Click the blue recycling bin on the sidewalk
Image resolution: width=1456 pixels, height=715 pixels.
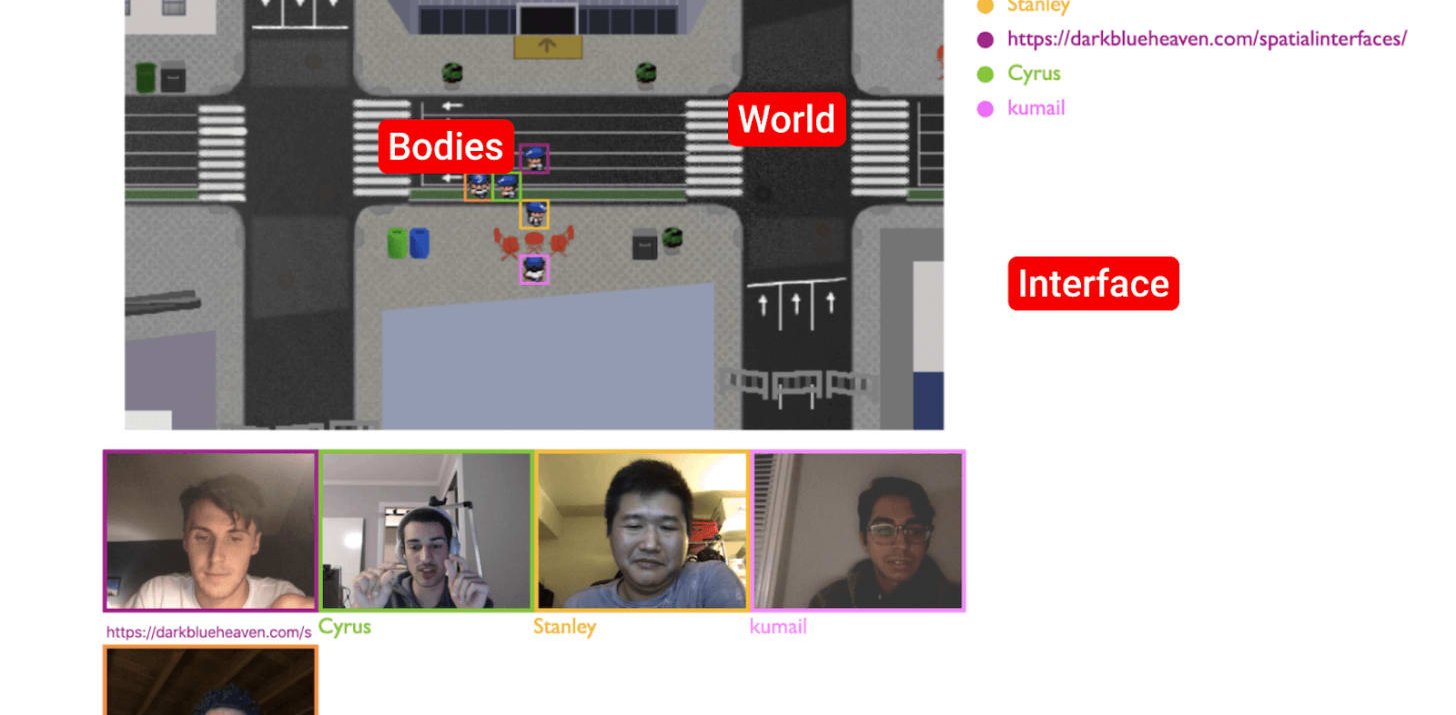pos(419,243)
